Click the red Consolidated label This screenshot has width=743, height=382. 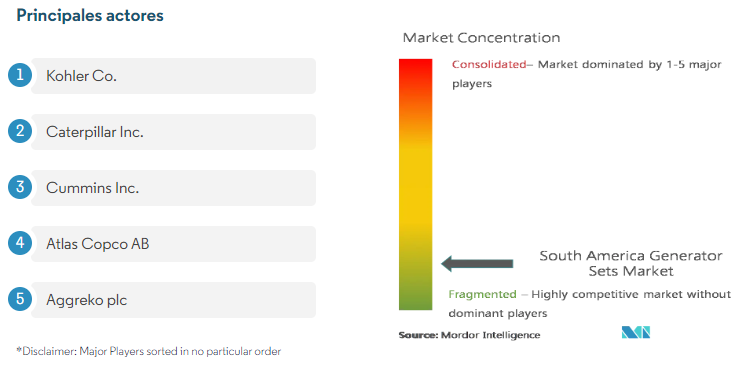click(x=489, y=64)
